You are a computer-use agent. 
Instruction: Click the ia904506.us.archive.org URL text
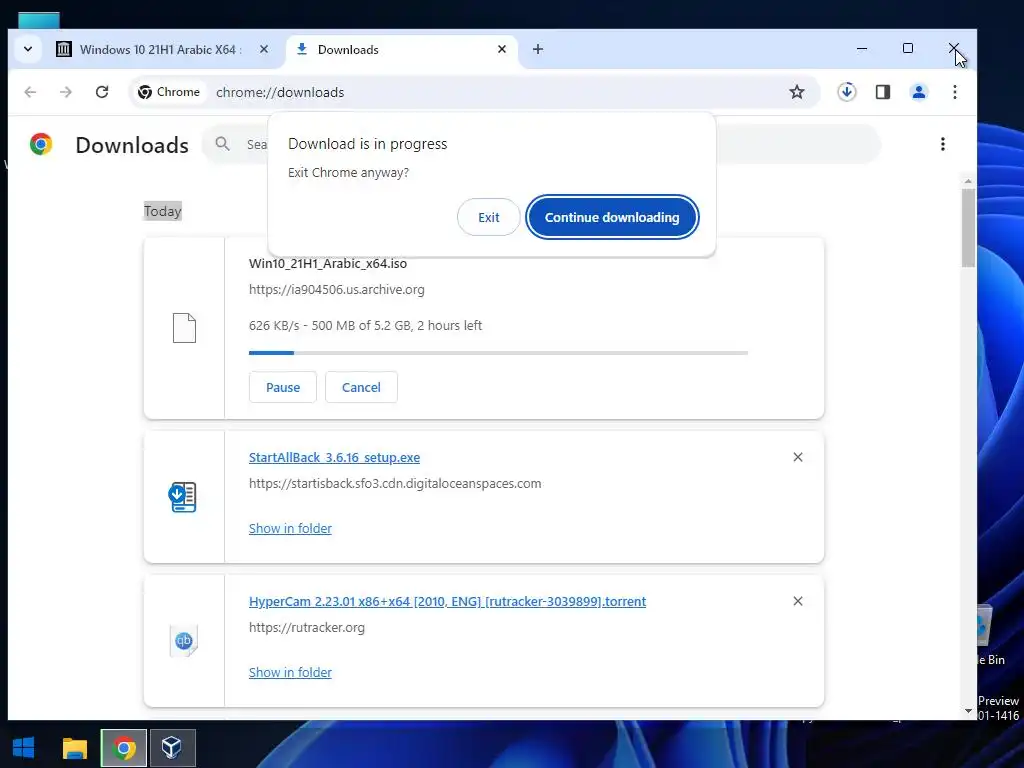click(x=336, y=289)
